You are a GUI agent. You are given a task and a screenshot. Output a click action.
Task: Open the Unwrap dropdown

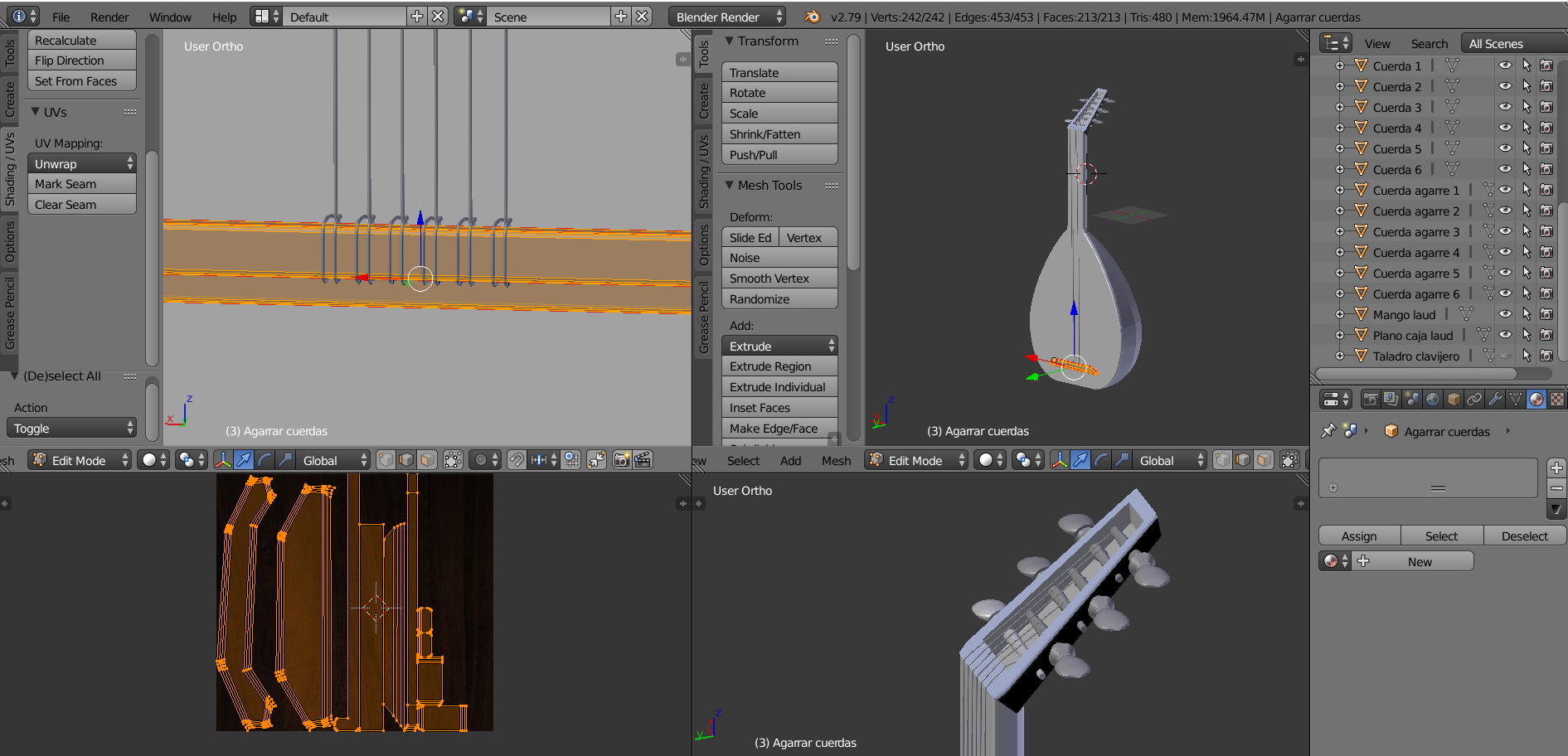(82, 164)
